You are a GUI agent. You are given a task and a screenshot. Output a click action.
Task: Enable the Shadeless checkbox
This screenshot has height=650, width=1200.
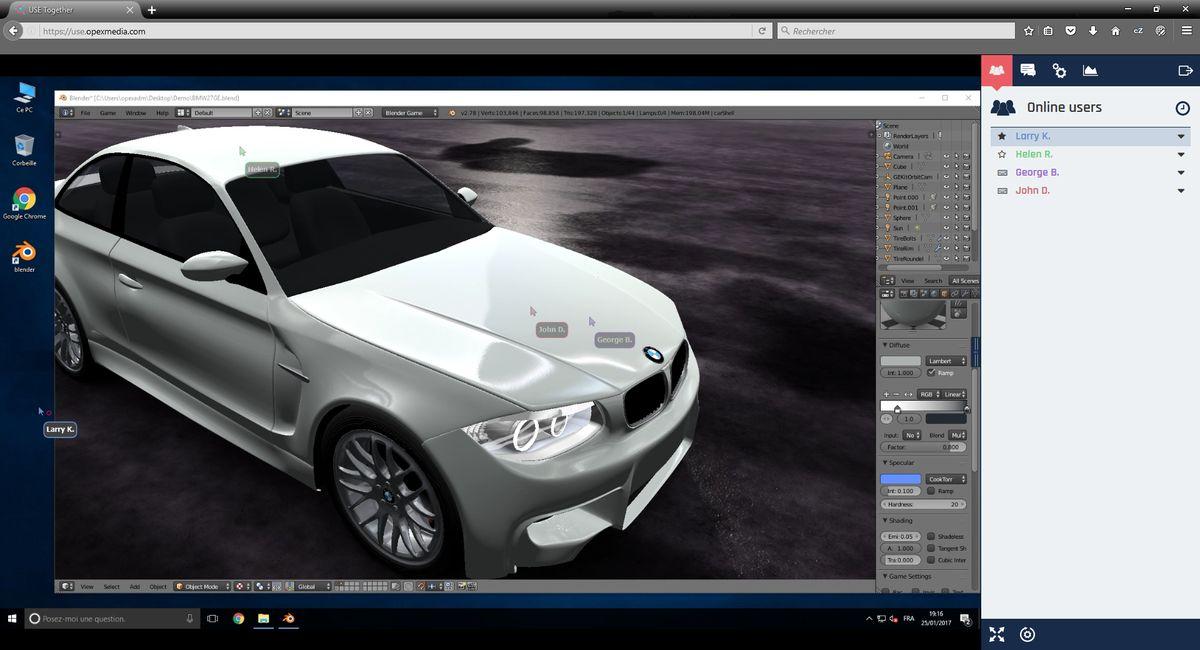pyautogui.click(x=932, y=536)
